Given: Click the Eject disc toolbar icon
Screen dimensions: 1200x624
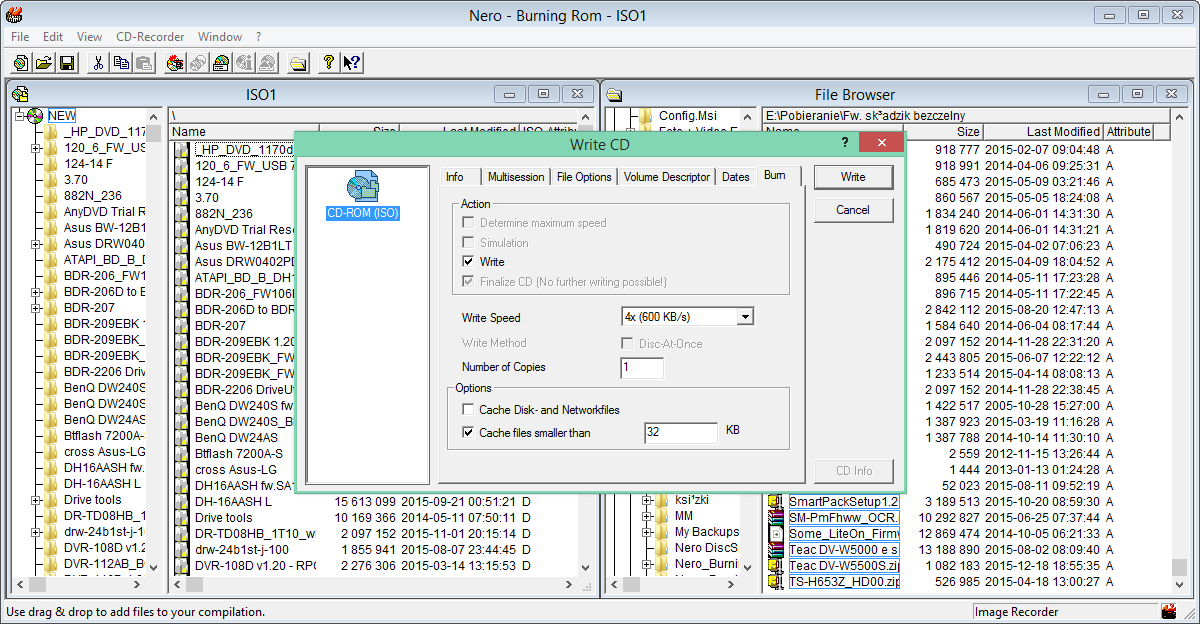Looking at the screenshot, I should 267,63.
